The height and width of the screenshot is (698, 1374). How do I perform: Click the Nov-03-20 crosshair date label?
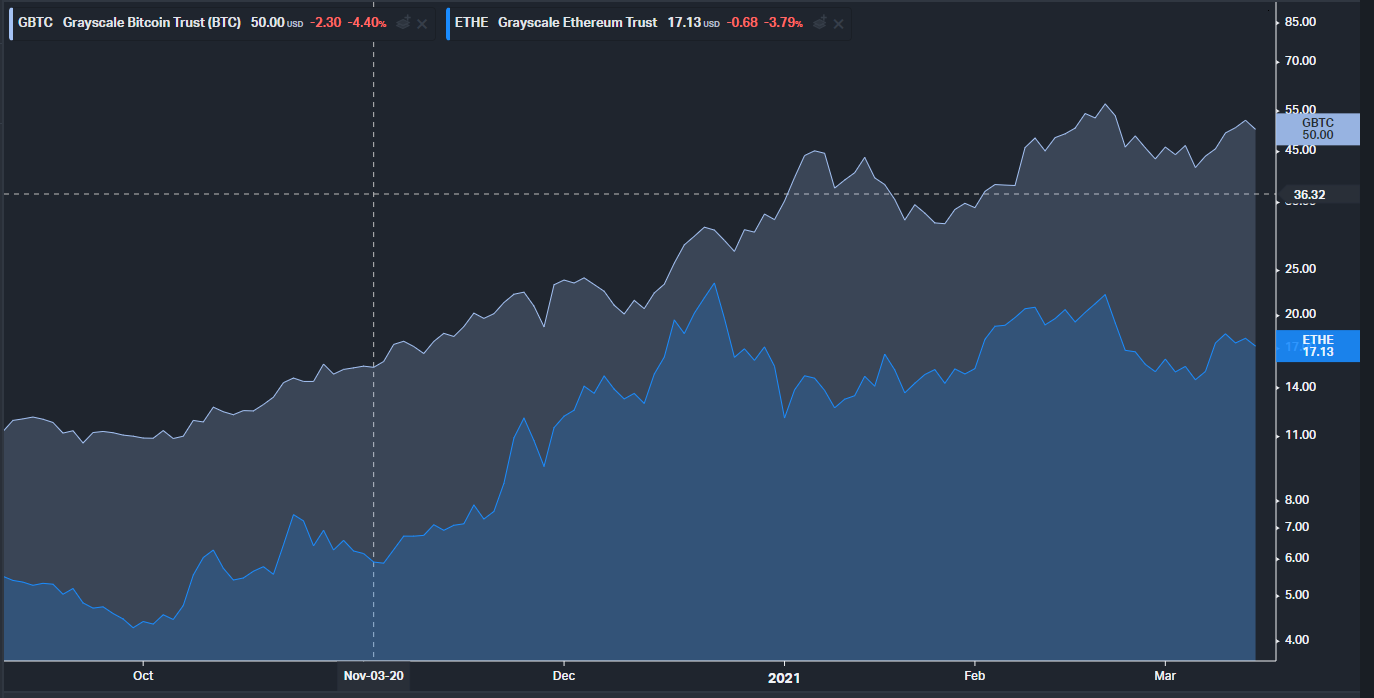click(374, 676)
